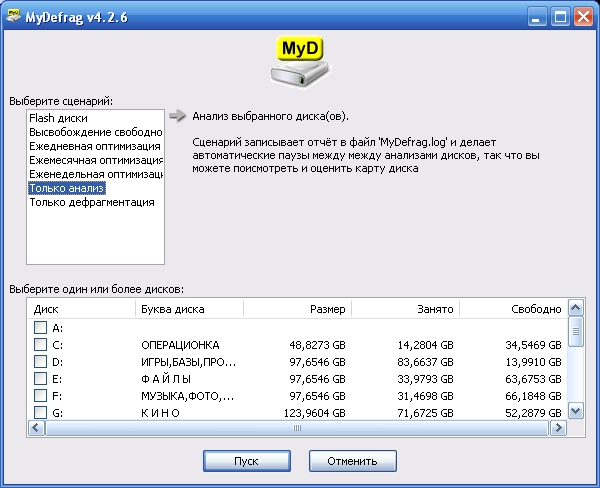Click disk list scroll left arrow
Screen dimensions: 600x488
pyautogui.click(x=36, y=428)
